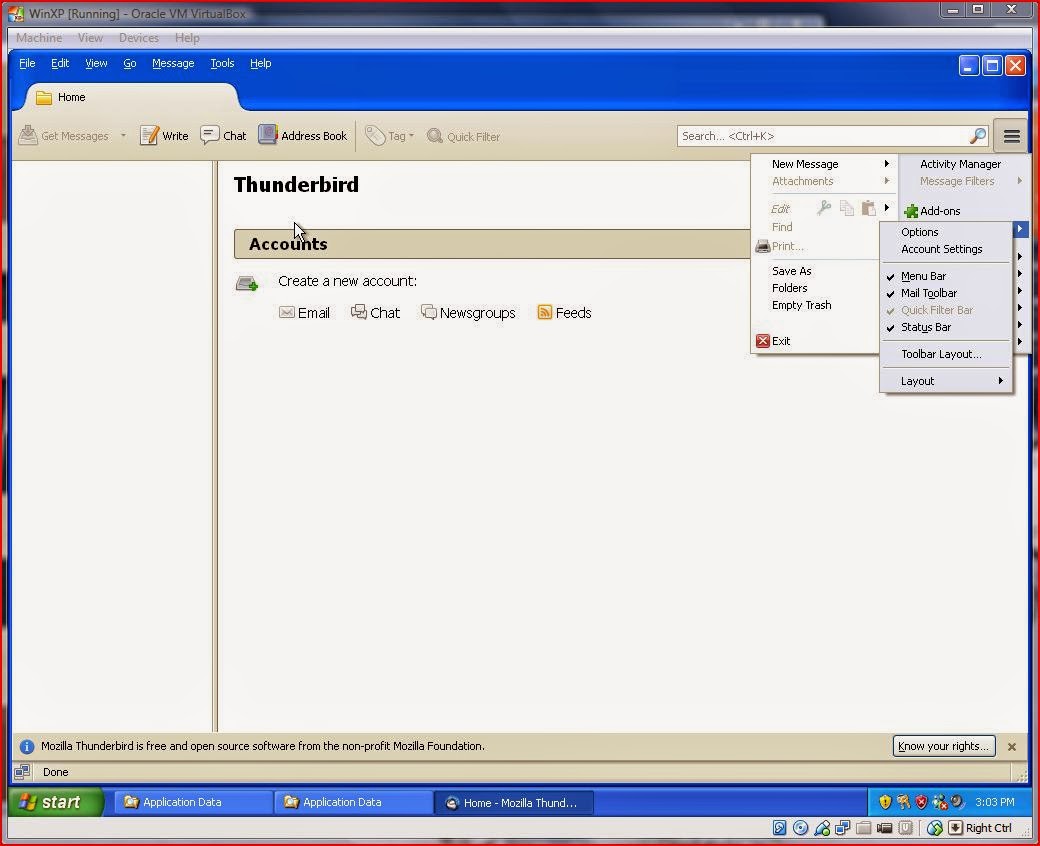This screenshot has height=846, width=1040.
Task: Open the Get Messages dropdown arrow
Action: coord(123,136)
